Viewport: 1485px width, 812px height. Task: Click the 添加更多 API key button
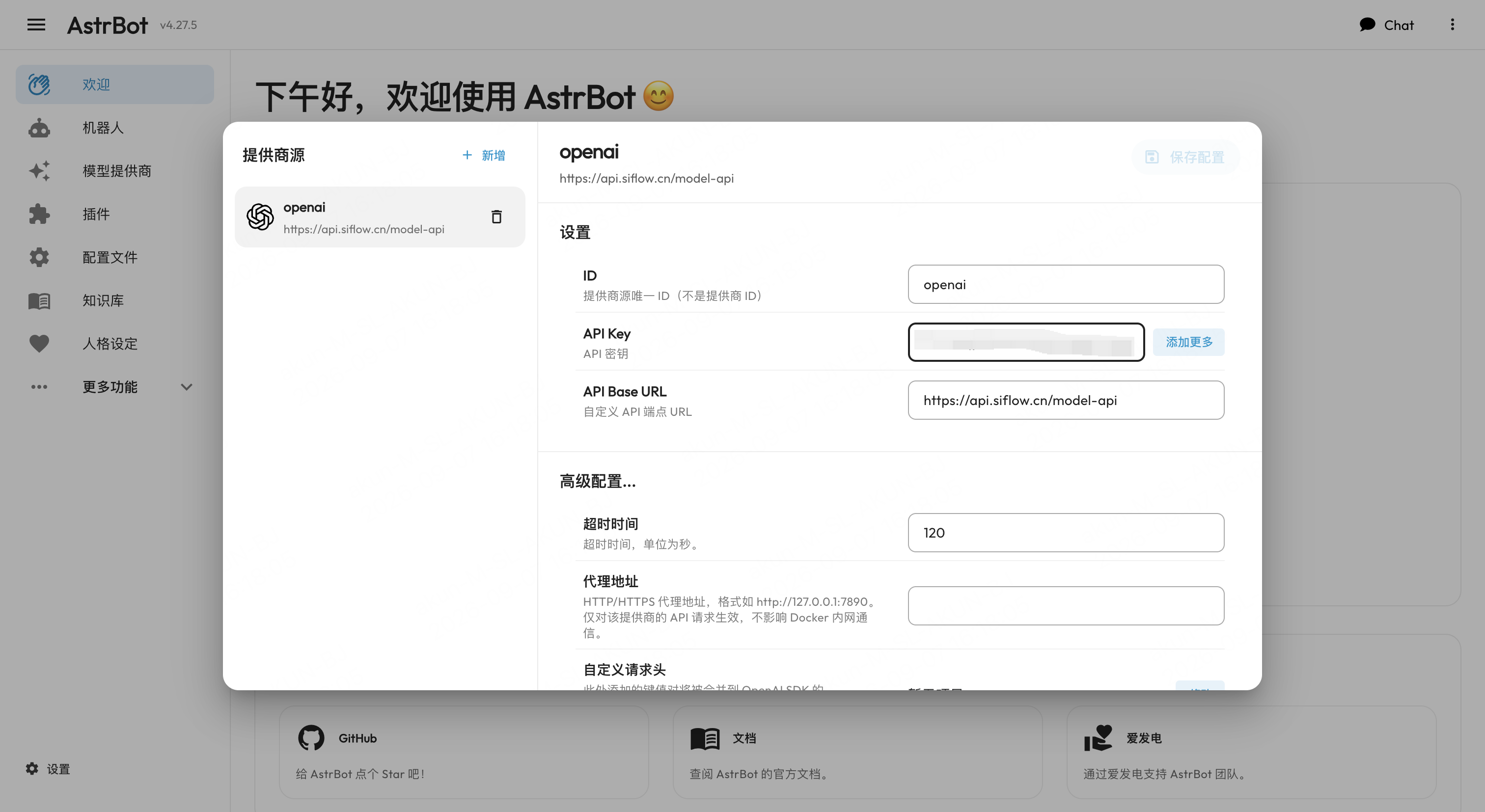point(1189,342)
